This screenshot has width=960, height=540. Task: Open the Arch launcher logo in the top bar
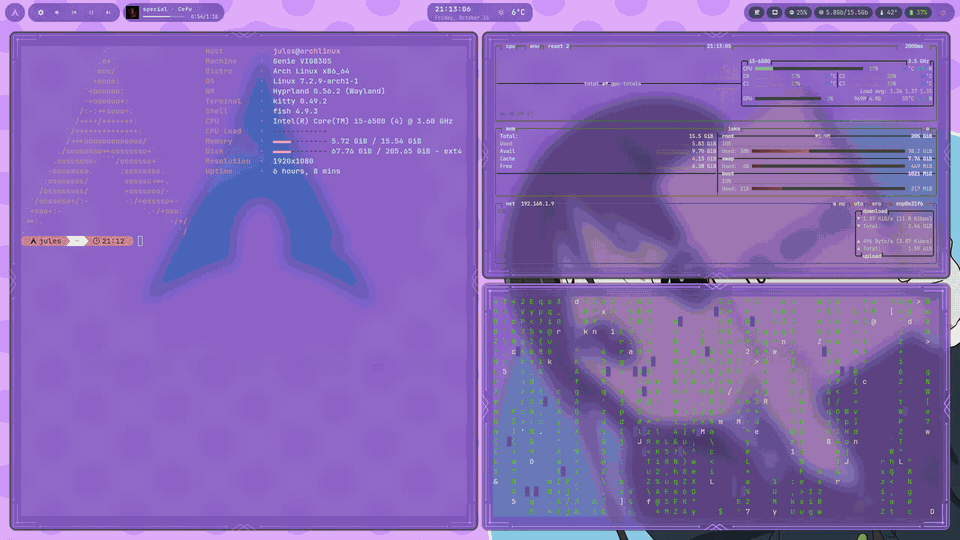(x=15, y=12)
